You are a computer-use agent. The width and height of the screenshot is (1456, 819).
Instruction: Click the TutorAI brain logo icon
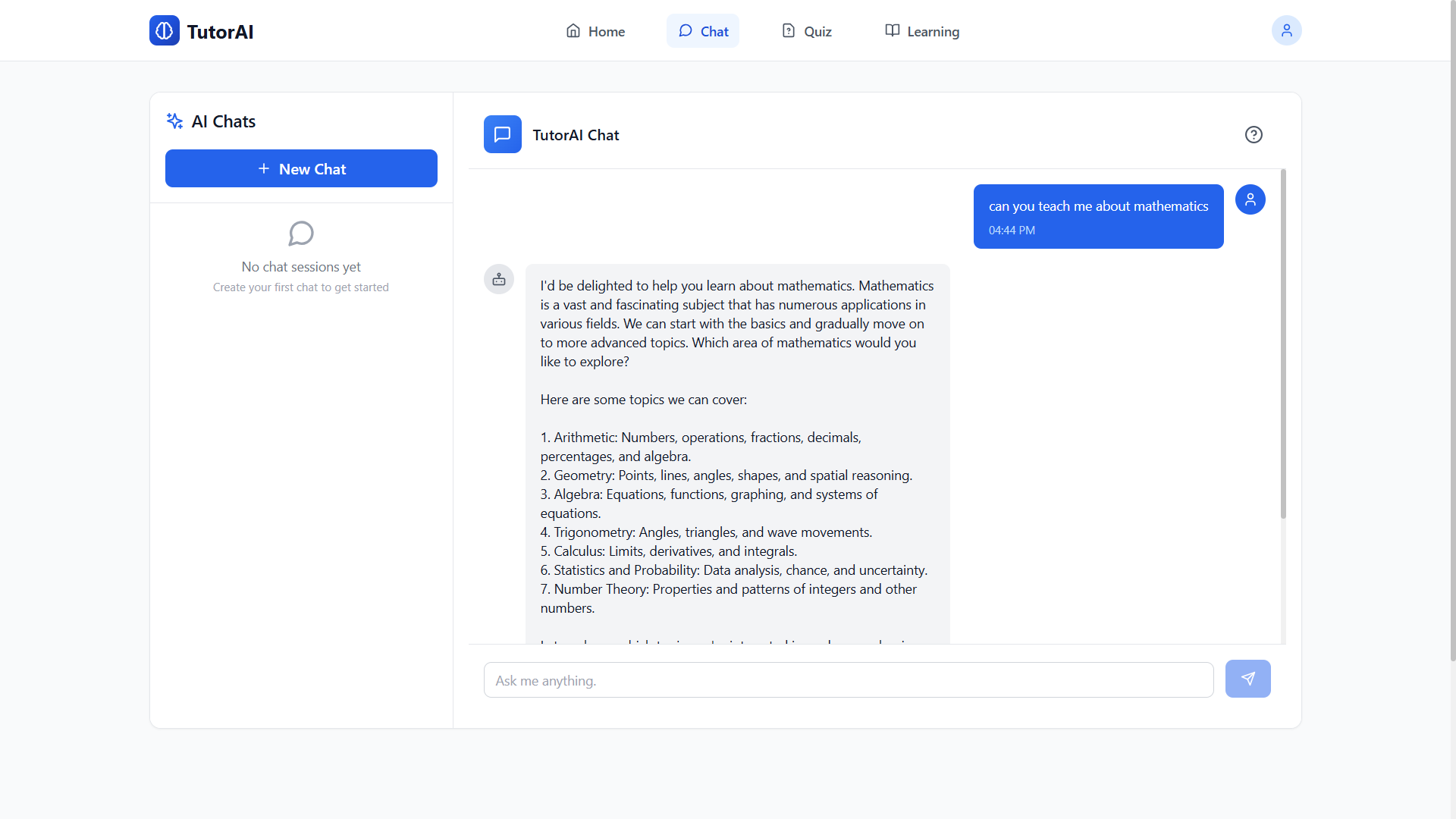164,31
